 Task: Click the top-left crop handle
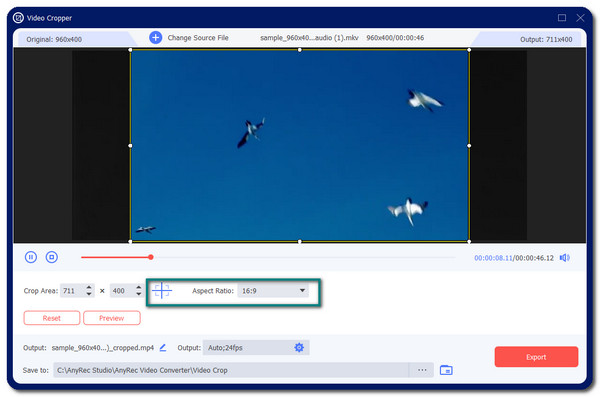coord(130,50)
